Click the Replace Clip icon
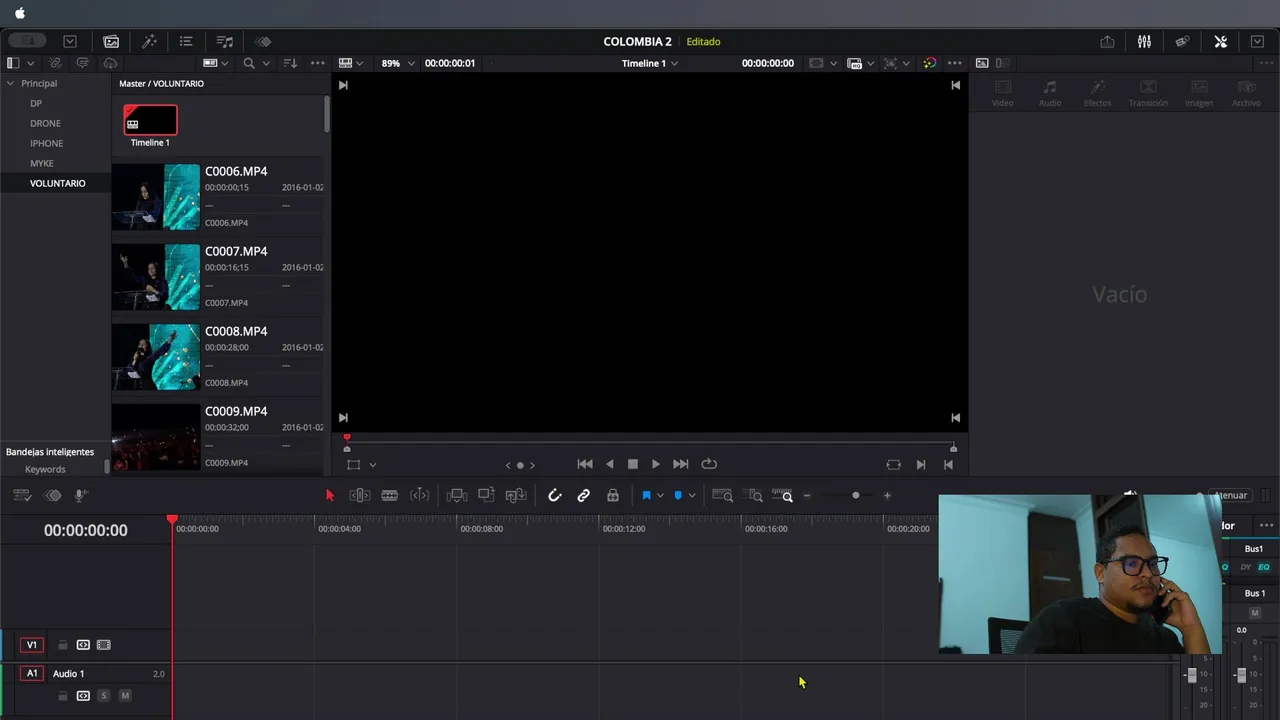 [x=516, y=495]
